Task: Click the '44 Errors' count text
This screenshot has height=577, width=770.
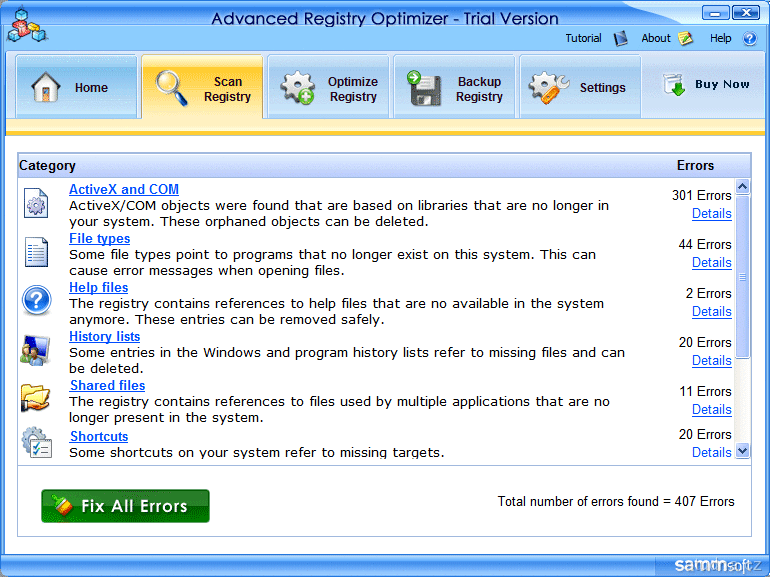Action: coord(705,245)
